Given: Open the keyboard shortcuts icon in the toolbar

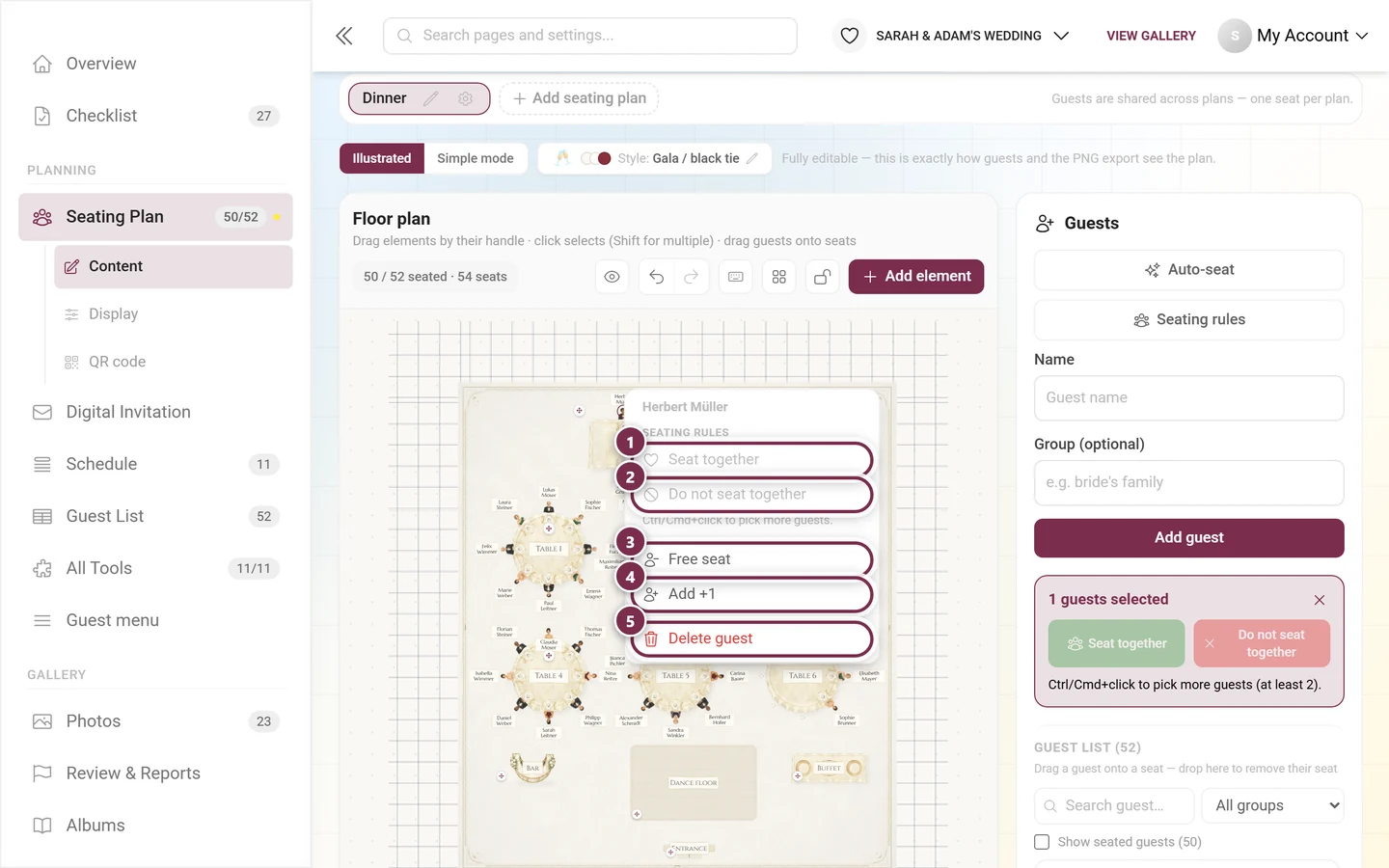Looking at the screenshot, I should (736, 277).
